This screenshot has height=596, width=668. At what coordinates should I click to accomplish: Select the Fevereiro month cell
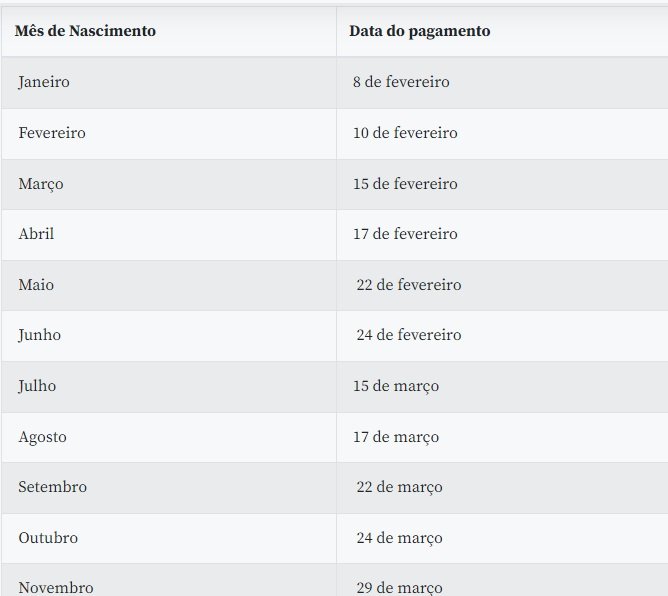52,133
